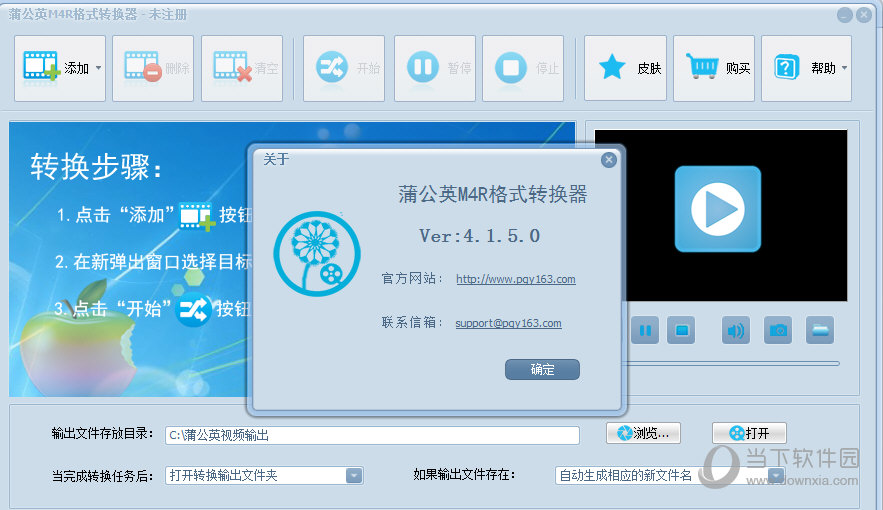Mute the preview volume speaker icon

[735, 330]
